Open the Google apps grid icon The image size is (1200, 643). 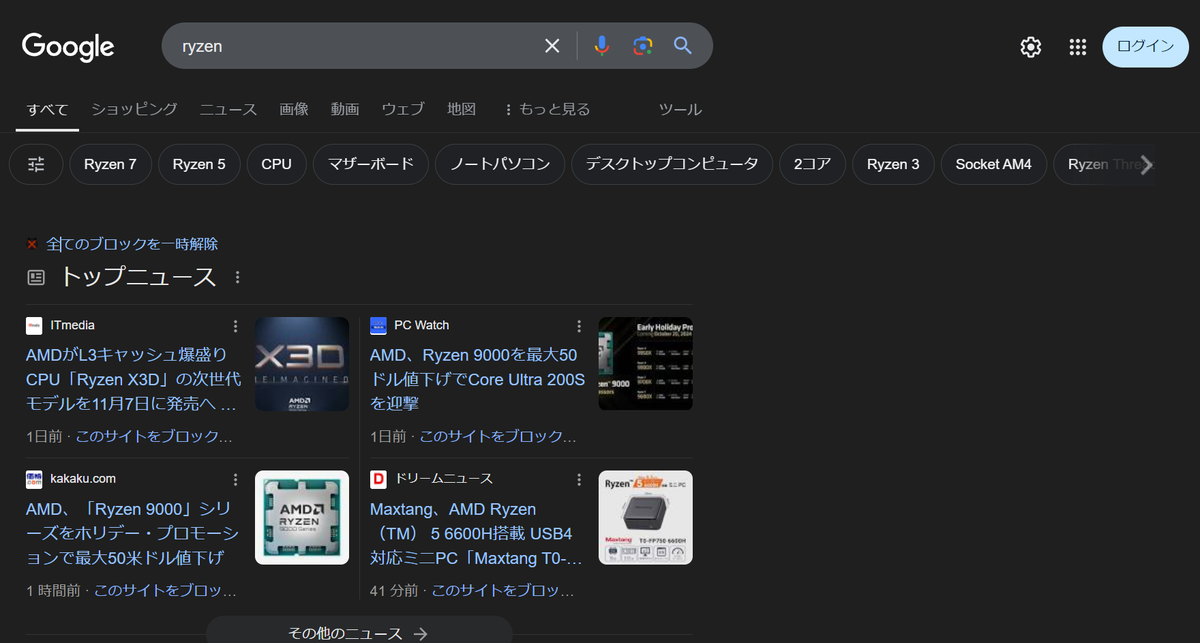click(1077, 47)
